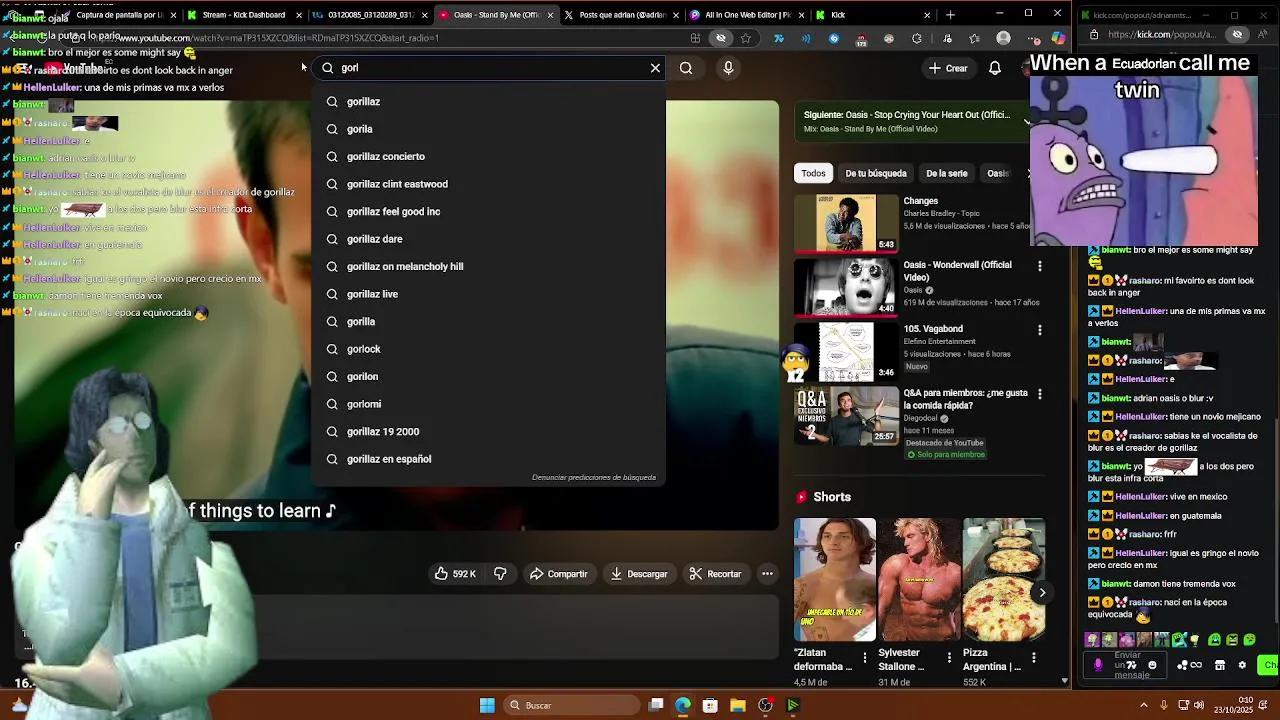Open options menu for Wonderwall video
1280x720 pixels.
point(1040,266)
